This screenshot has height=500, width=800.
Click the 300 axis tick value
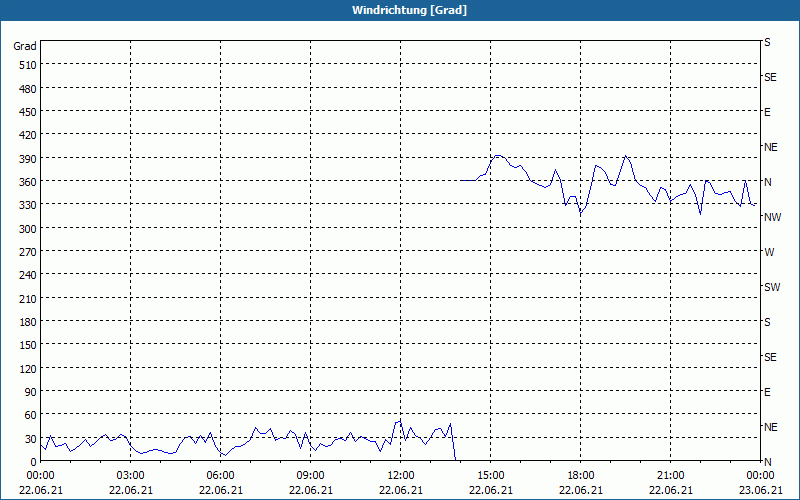pos(28,229)
